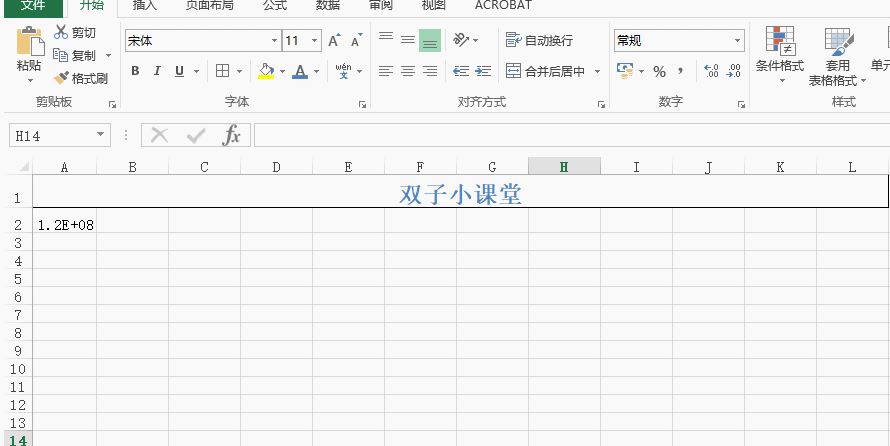Open Conditional Formatting (条件格式)
Screen dimensions: 890x446
coord(779,52)
